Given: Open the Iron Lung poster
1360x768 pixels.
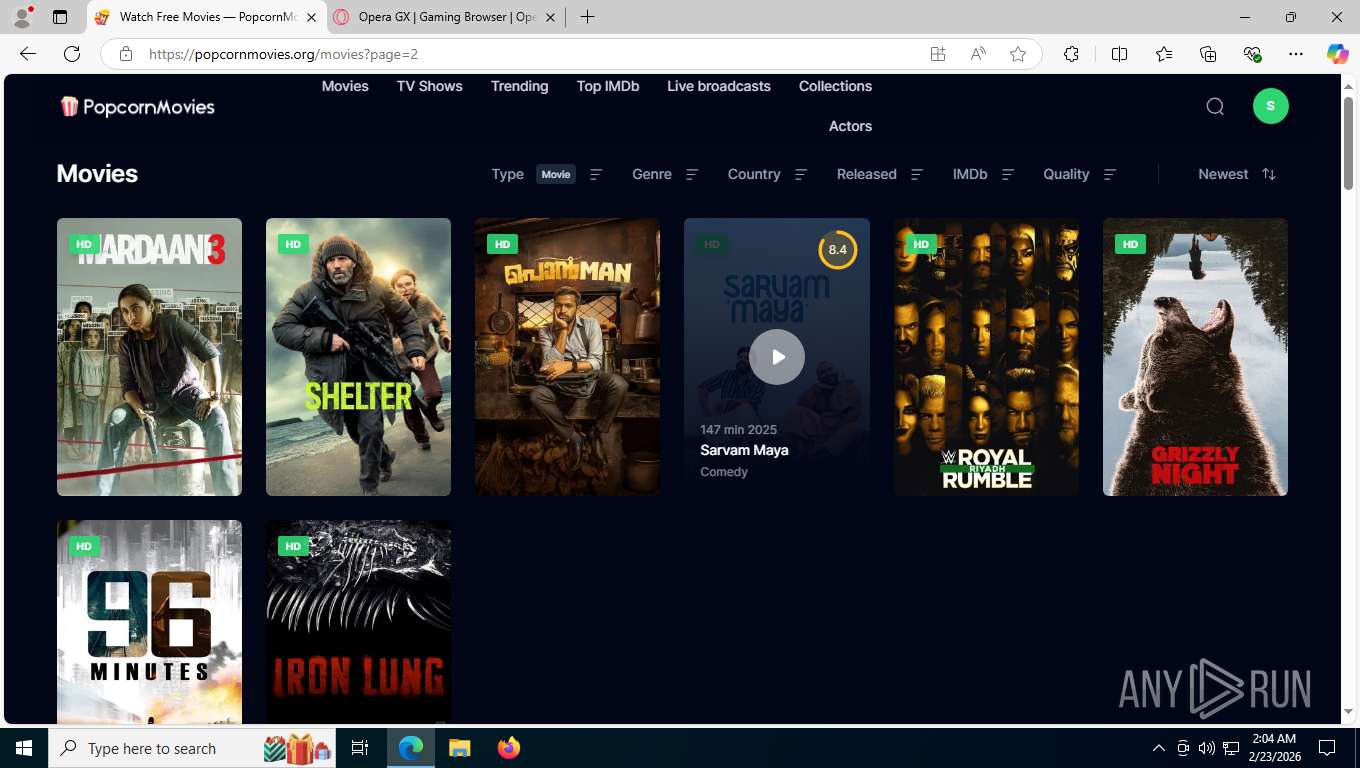Looking at the screenshot, I should click(358, 621).
